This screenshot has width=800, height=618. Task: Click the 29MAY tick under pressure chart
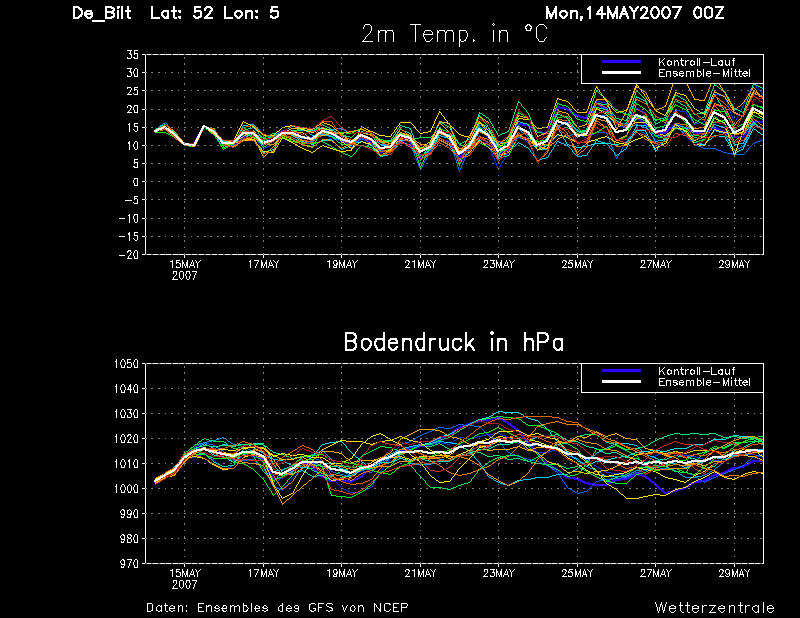click(734, 573)
